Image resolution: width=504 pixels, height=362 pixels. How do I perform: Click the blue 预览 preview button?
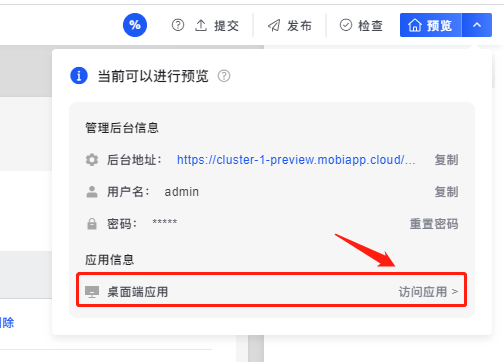pyautogui.click(x=431, y=25)
